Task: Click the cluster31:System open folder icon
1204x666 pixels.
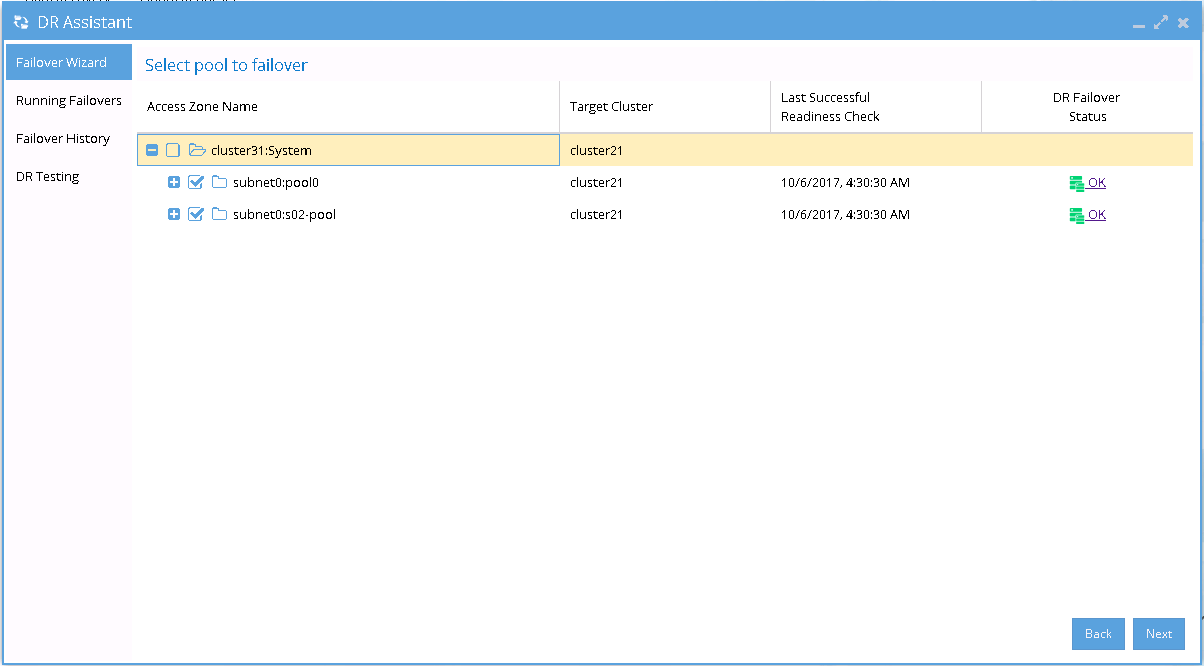Action: [x=197, y=150]
